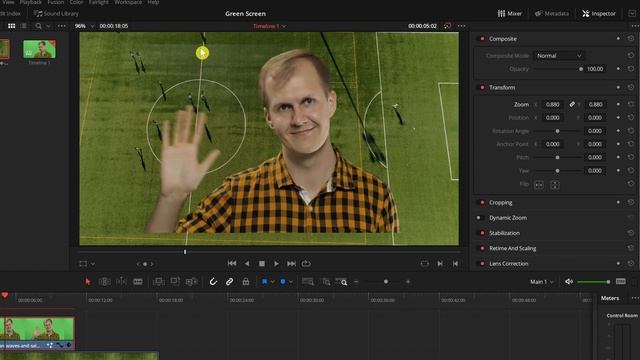Enable the Dynamic Zoom switch
Viewport: 640px width, 360px height.
[480, 218]
